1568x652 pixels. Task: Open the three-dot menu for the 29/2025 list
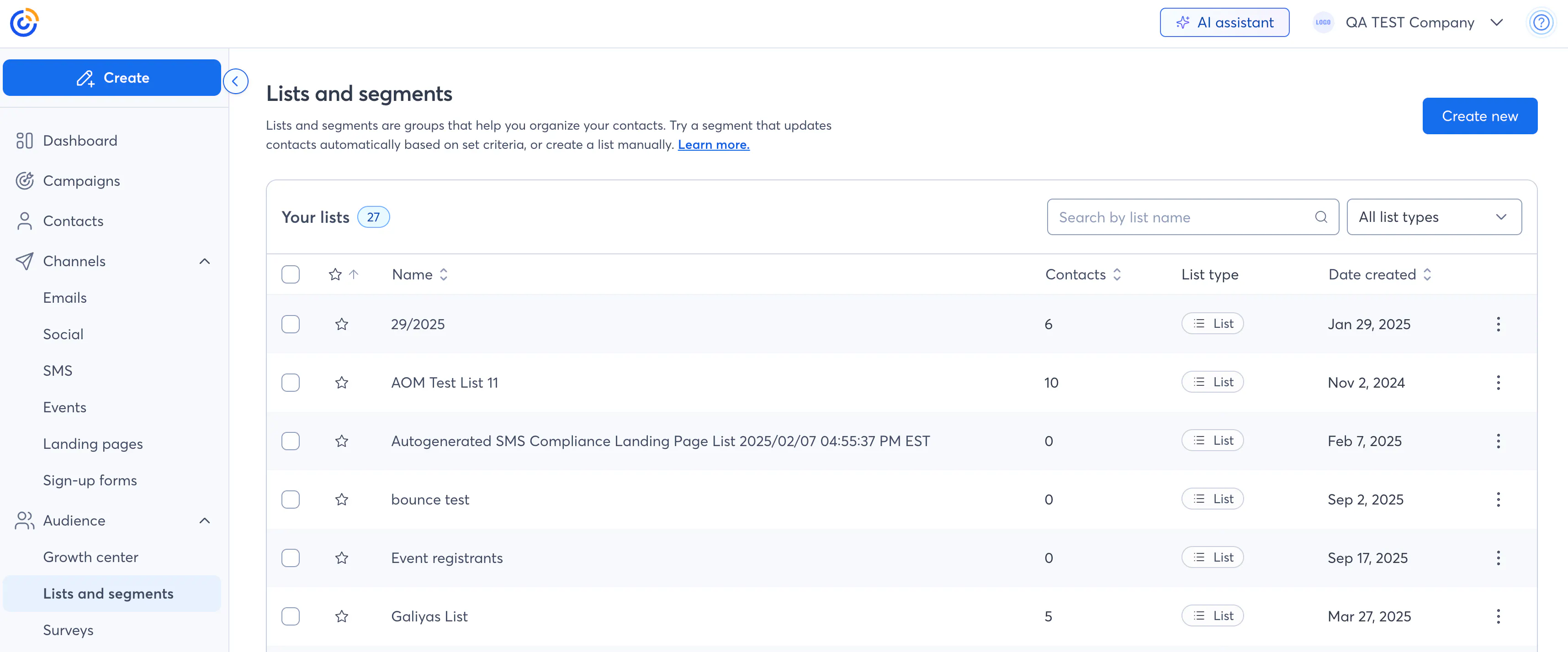coord(1498,324)
